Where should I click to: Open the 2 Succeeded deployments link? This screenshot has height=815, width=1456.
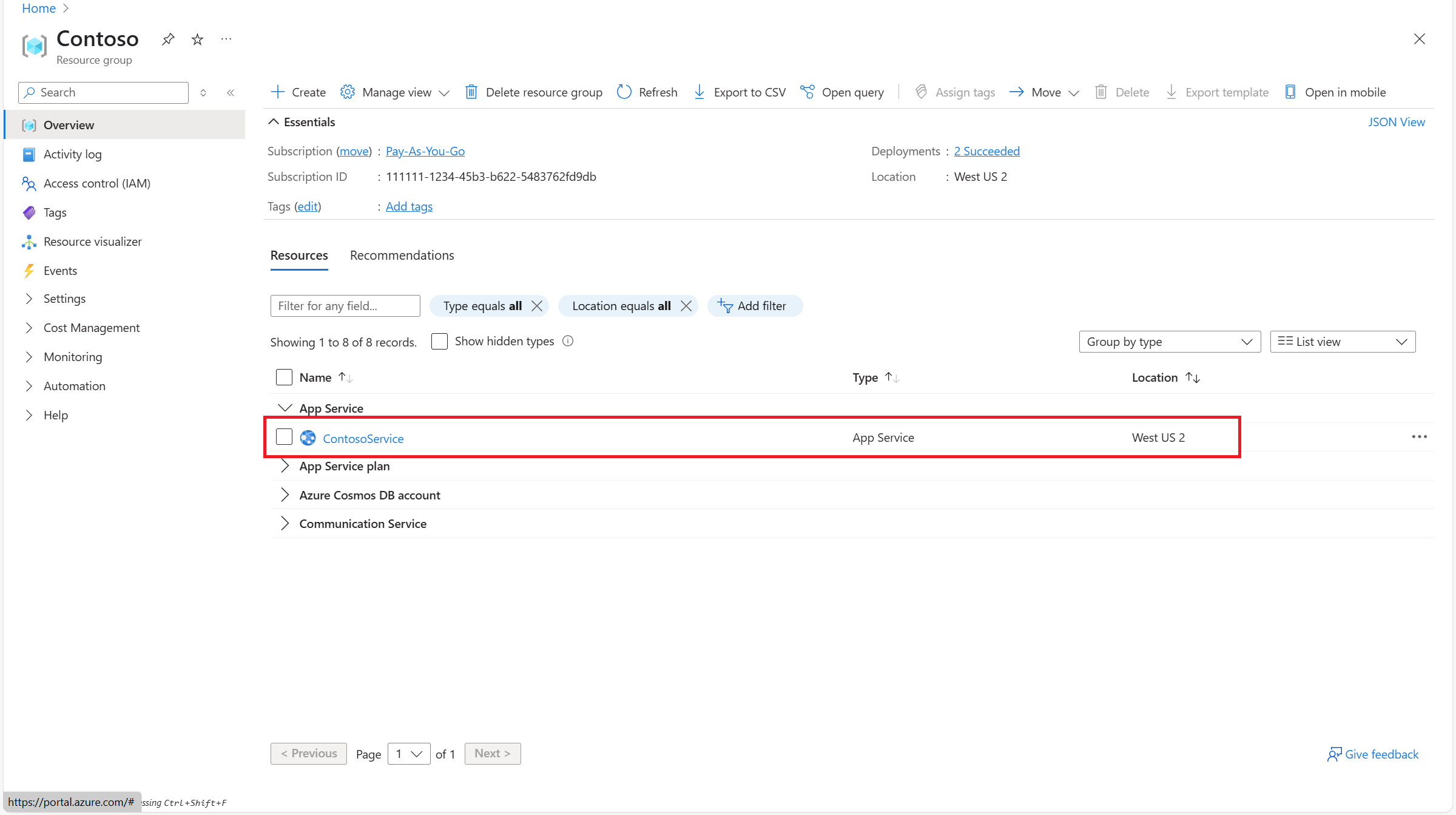(986, 151)
